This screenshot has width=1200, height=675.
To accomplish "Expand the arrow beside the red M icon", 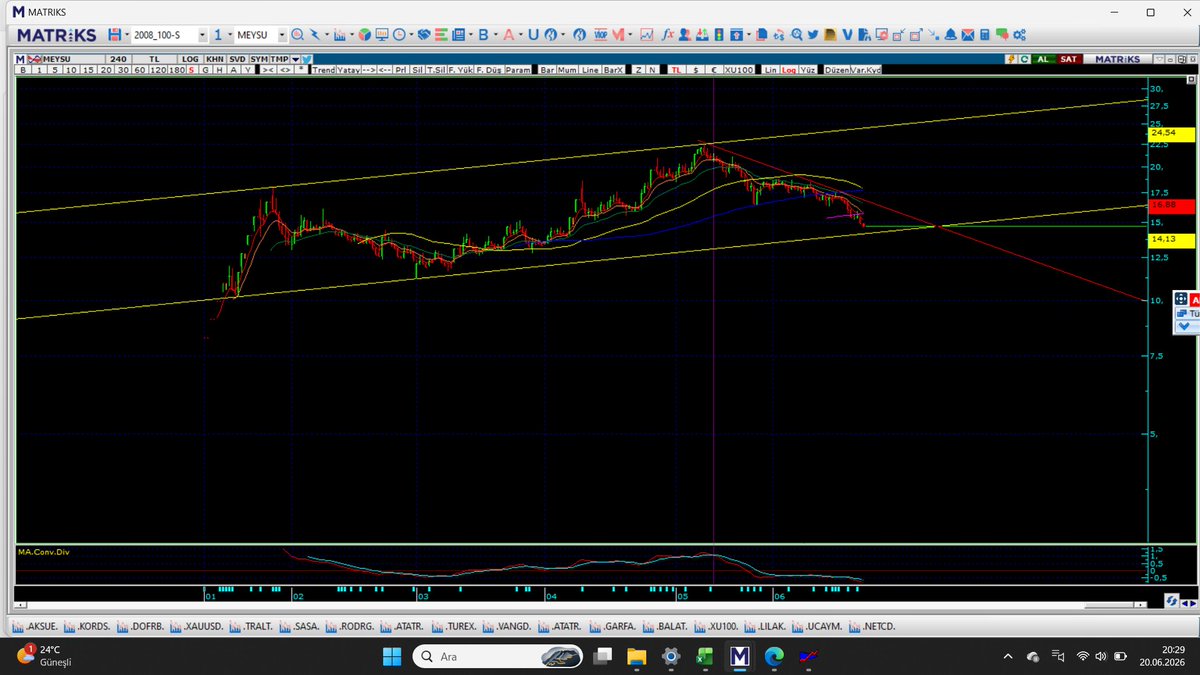I will [630, 35].
